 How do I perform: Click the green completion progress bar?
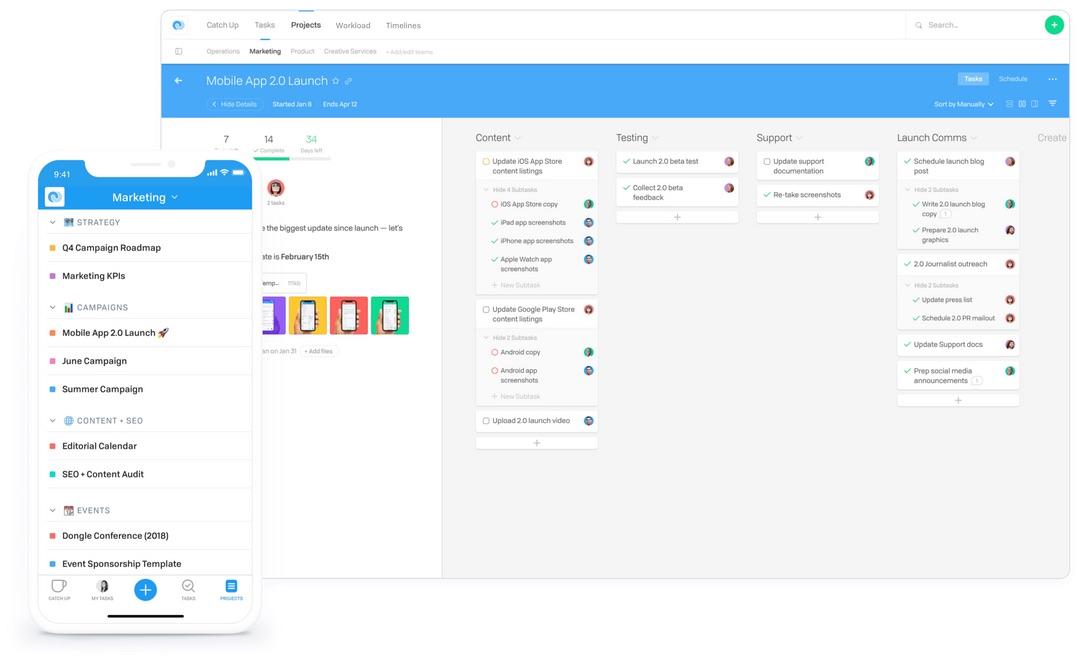click(x=271, y=158)
